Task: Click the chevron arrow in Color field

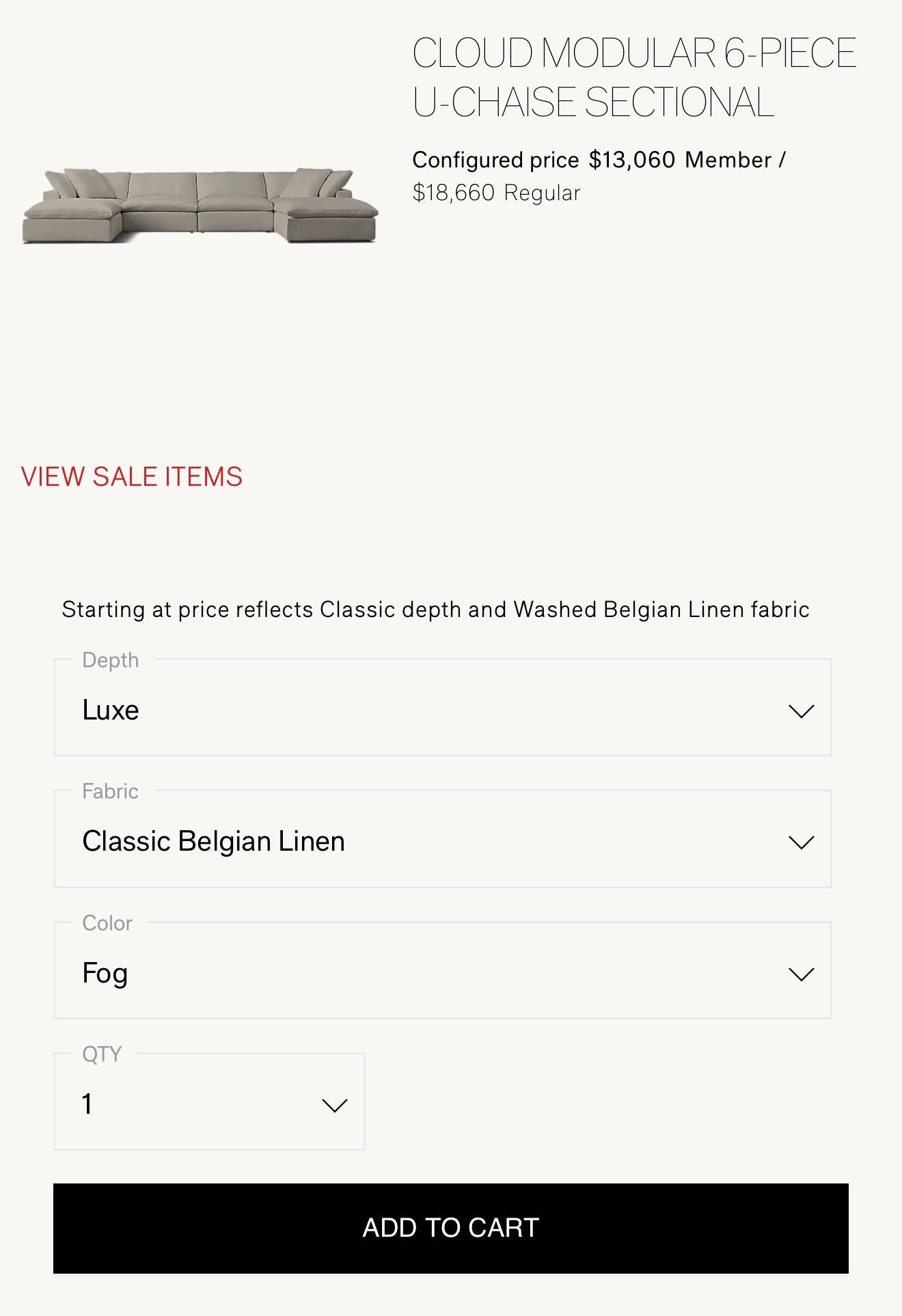Action: 801,974
